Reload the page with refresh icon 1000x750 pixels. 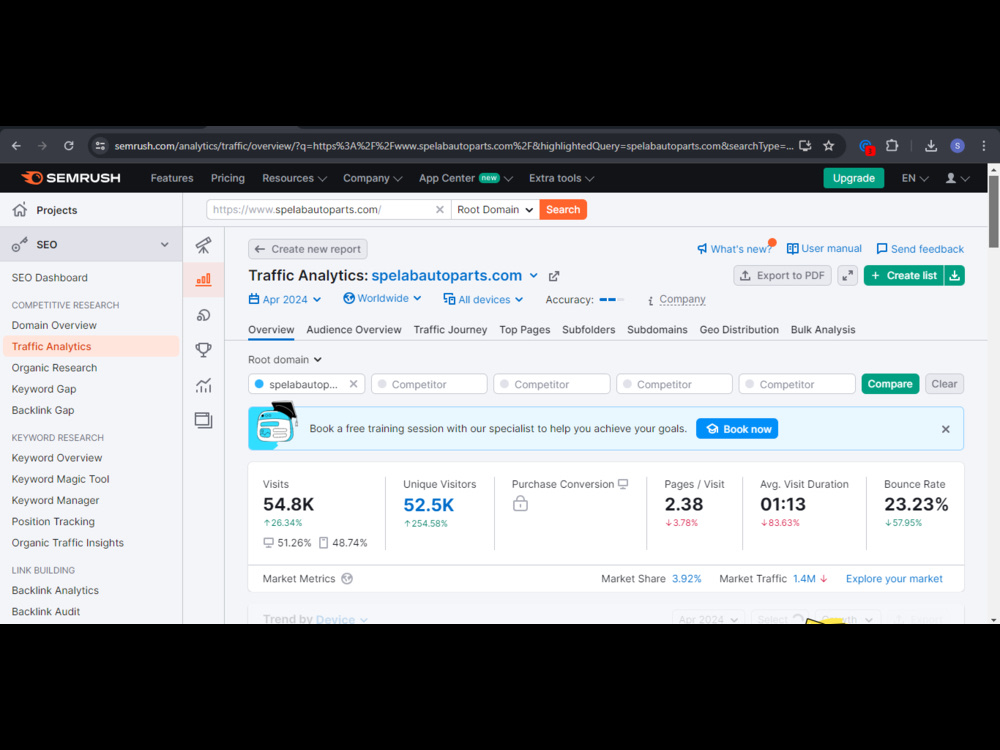coord(69,146)
